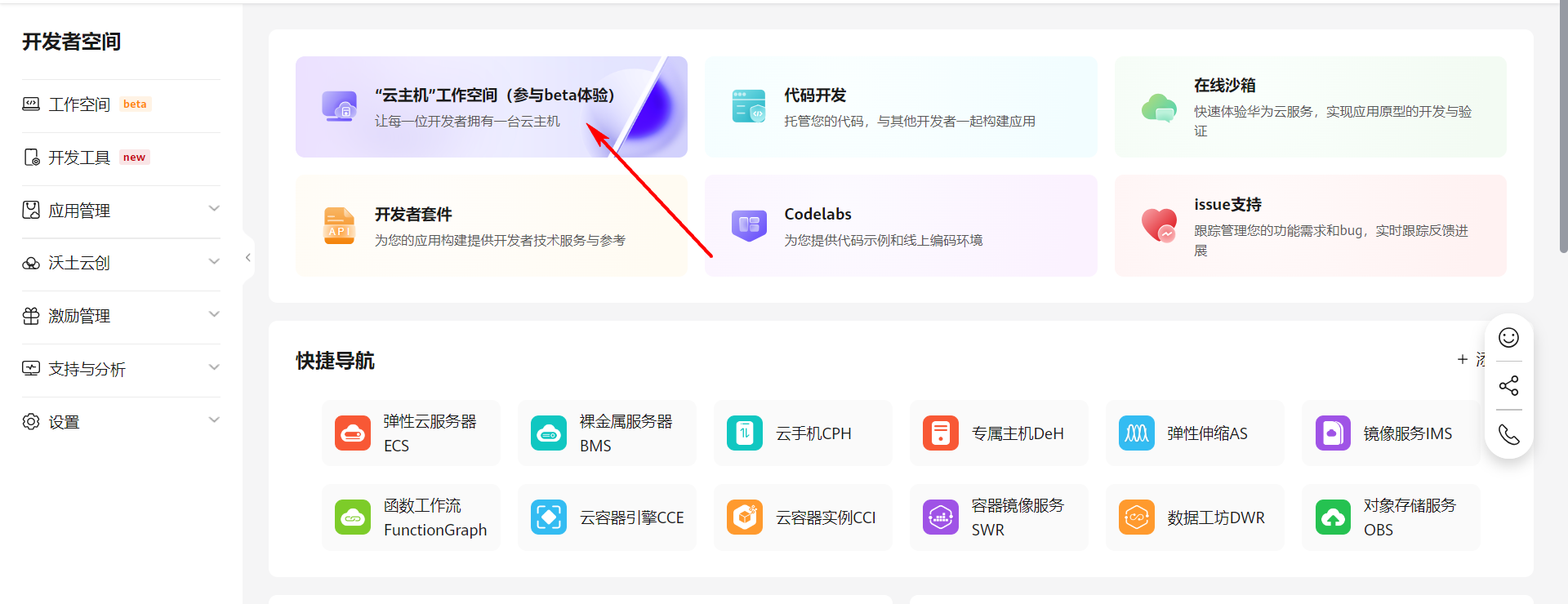Click the SWR container image icon

941,517
